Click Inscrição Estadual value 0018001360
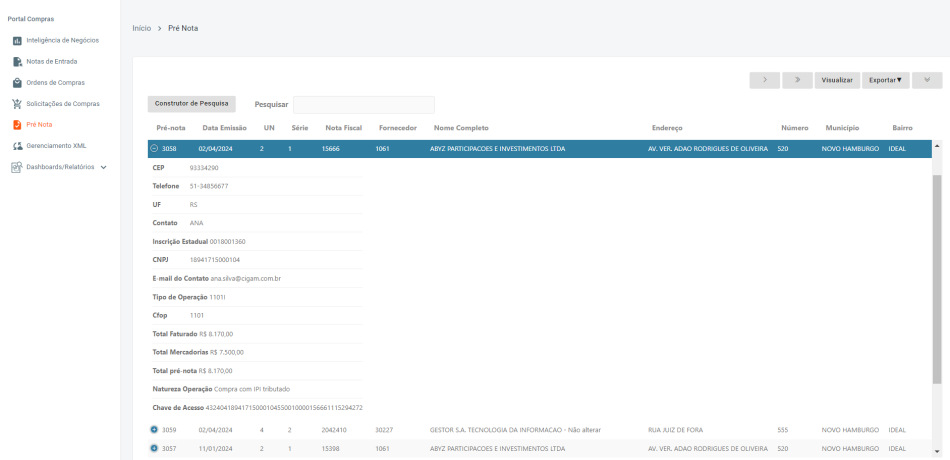This screenshot has height=460, width=950. (228, 241)
